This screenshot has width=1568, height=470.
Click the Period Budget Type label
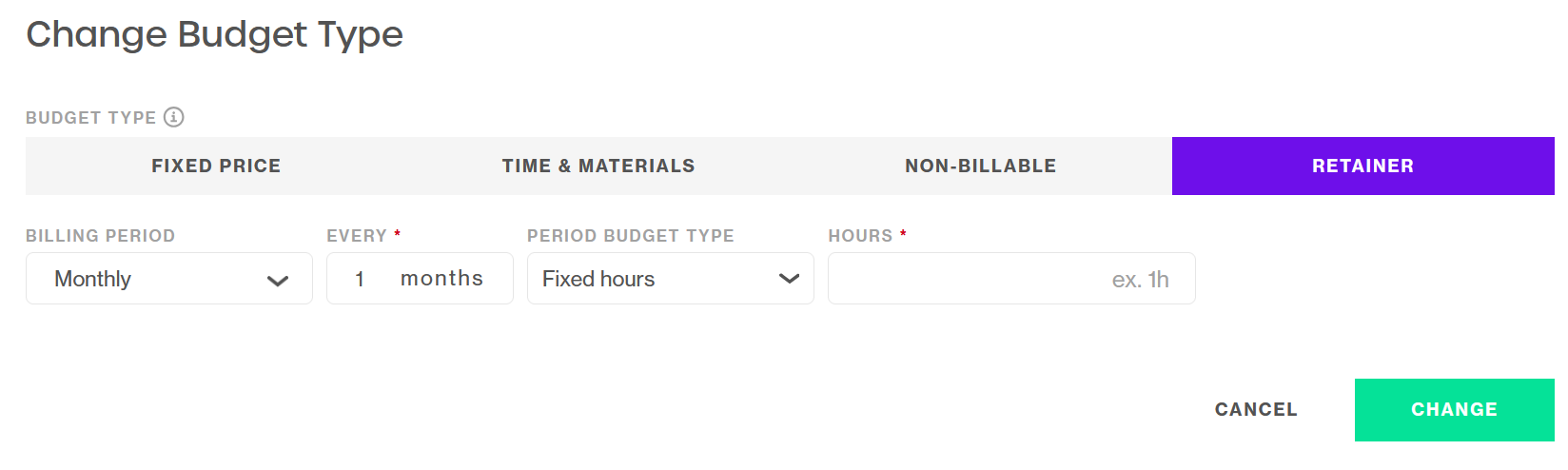(631, 236)
